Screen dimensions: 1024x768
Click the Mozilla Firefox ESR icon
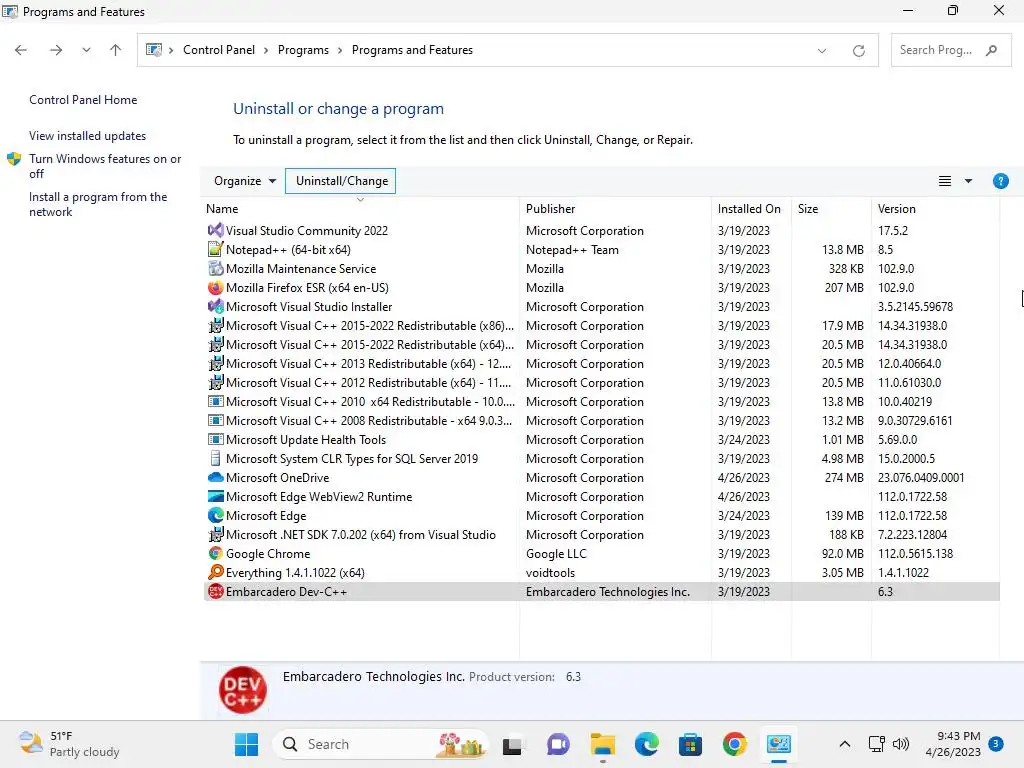pyautogui.click(x=215, y=287)
